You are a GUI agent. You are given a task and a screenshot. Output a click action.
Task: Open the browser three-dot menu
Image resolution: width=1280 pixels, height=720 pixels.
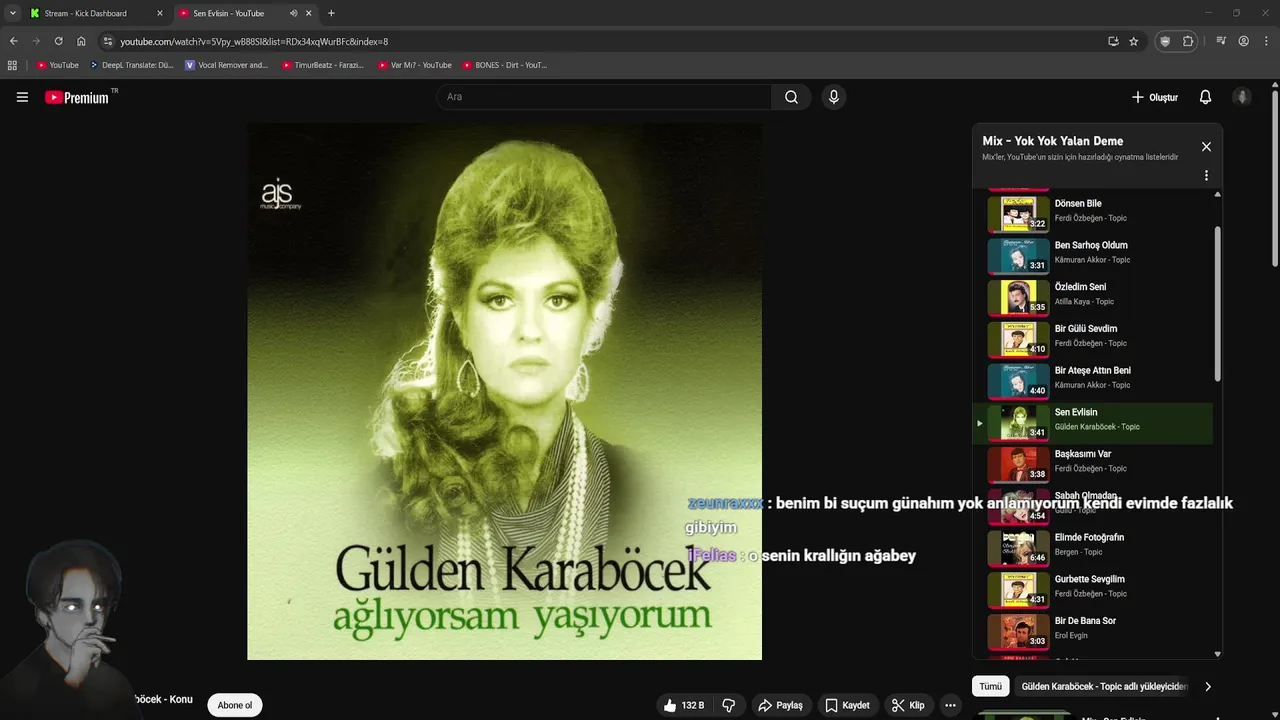click(1266, 41)
